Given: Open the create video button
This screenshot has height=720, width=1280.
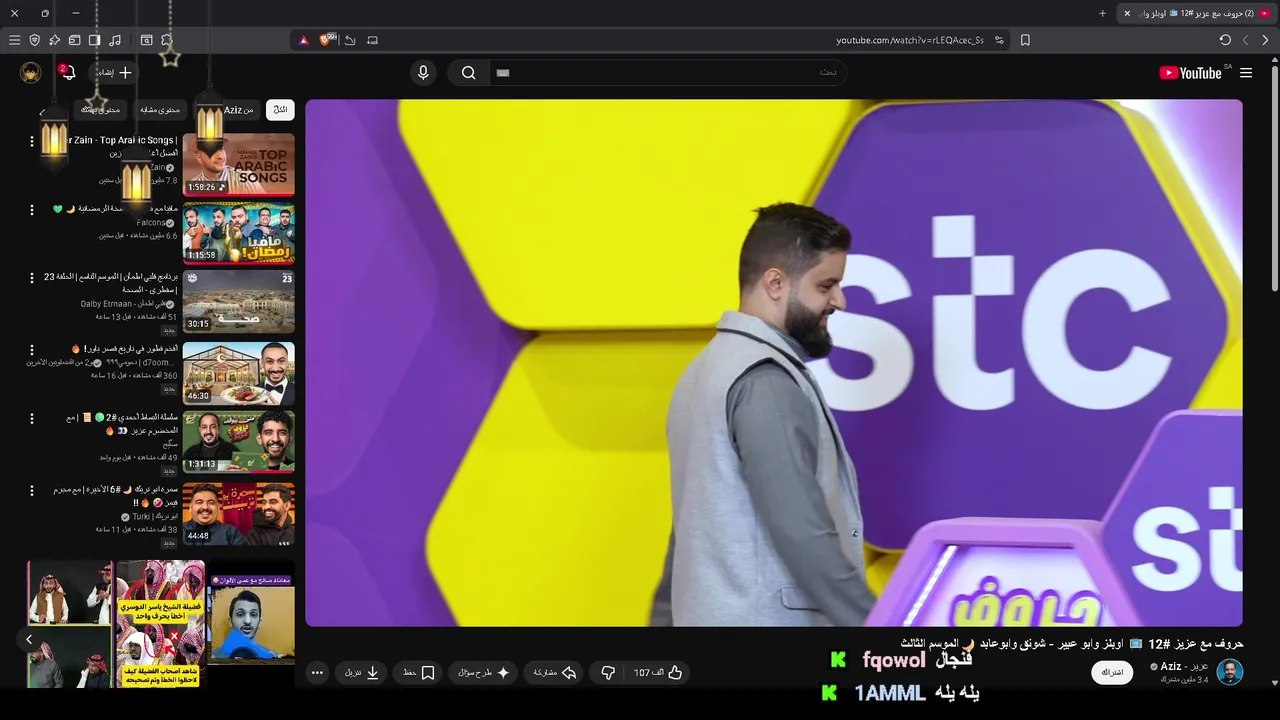Looking at the screenshot, I should click(115, 73).
